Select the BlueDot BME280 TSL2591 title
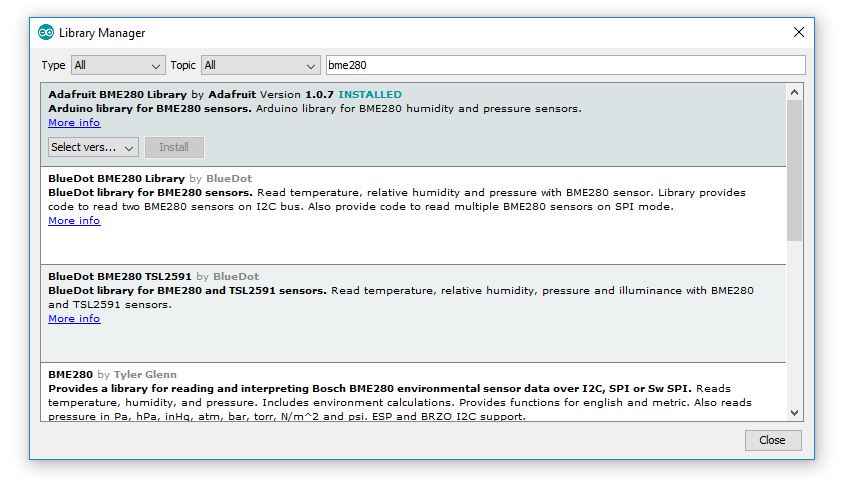The width and height of the screenshot is (844, 484). pyautogui.click(x=119, y=276)
